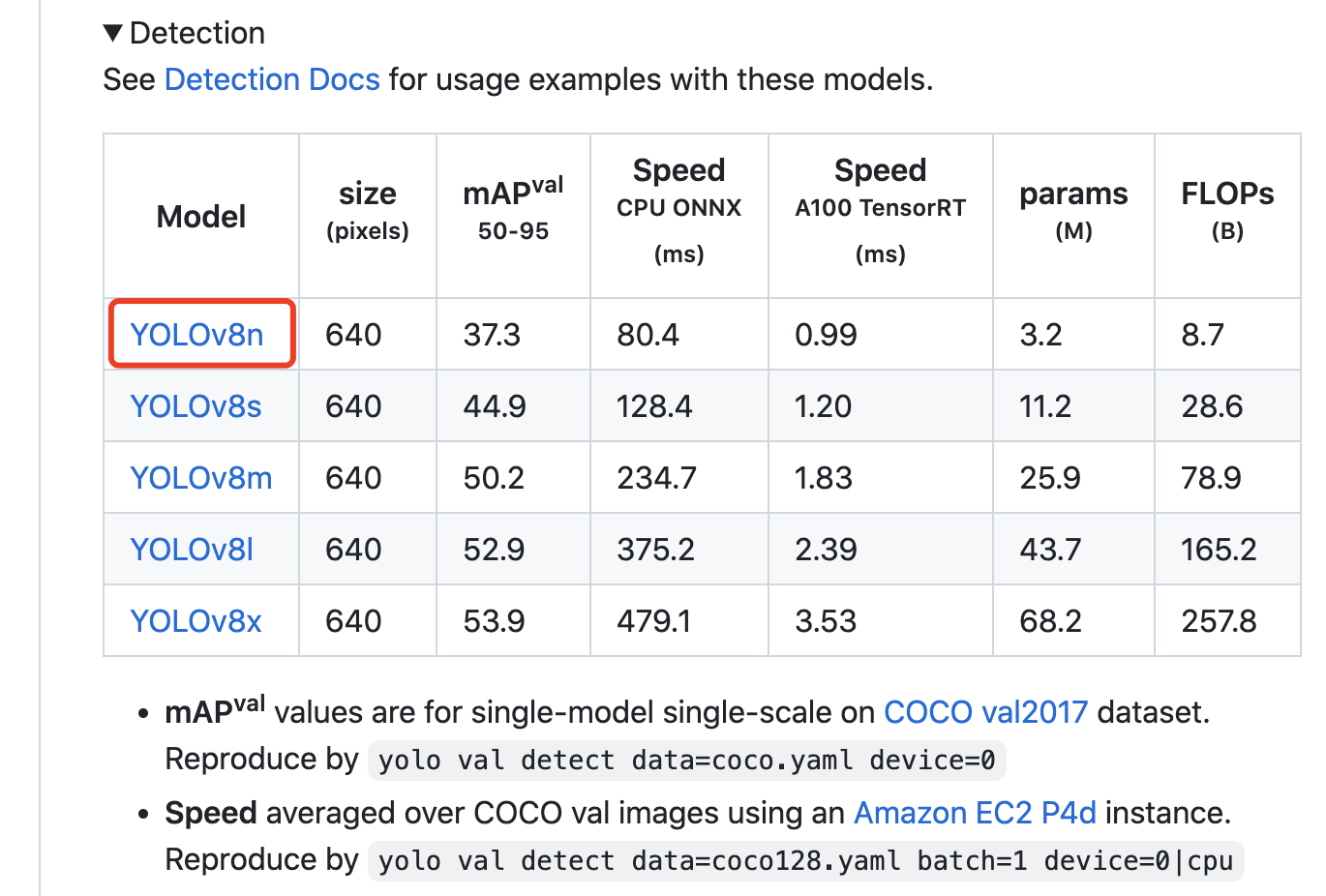
Task: Collapse the Detection disclosure triangle
Action: click(113, 34)
